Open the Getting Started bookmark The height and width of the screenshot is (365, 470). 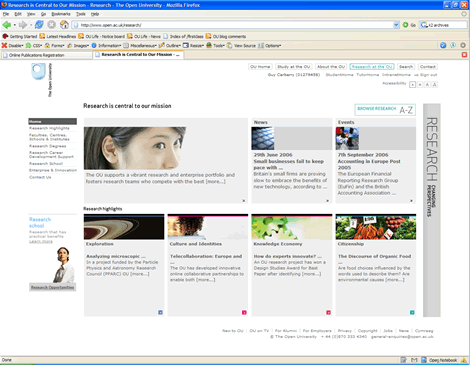point(20,36)
